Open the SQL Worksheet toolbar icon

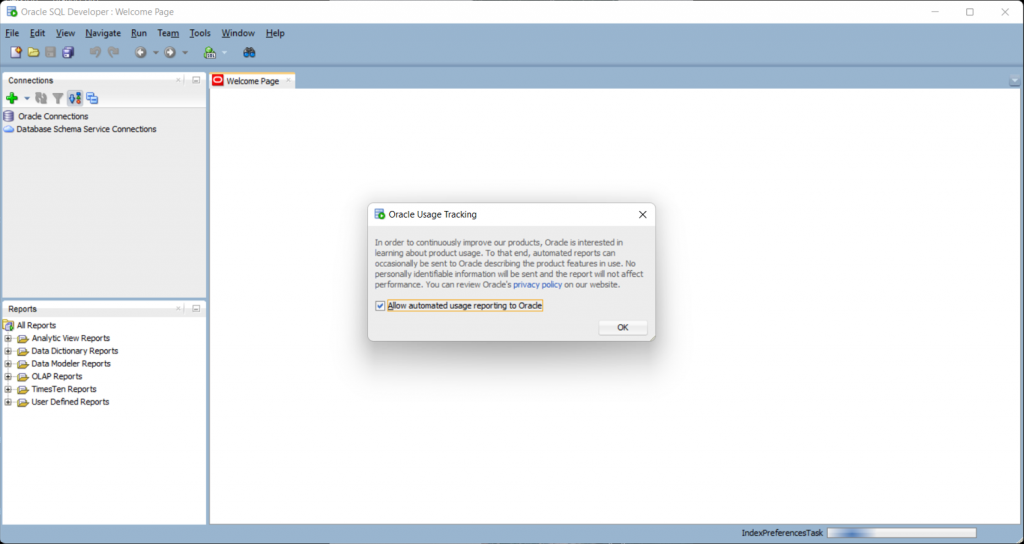click(x=210, y=52)
